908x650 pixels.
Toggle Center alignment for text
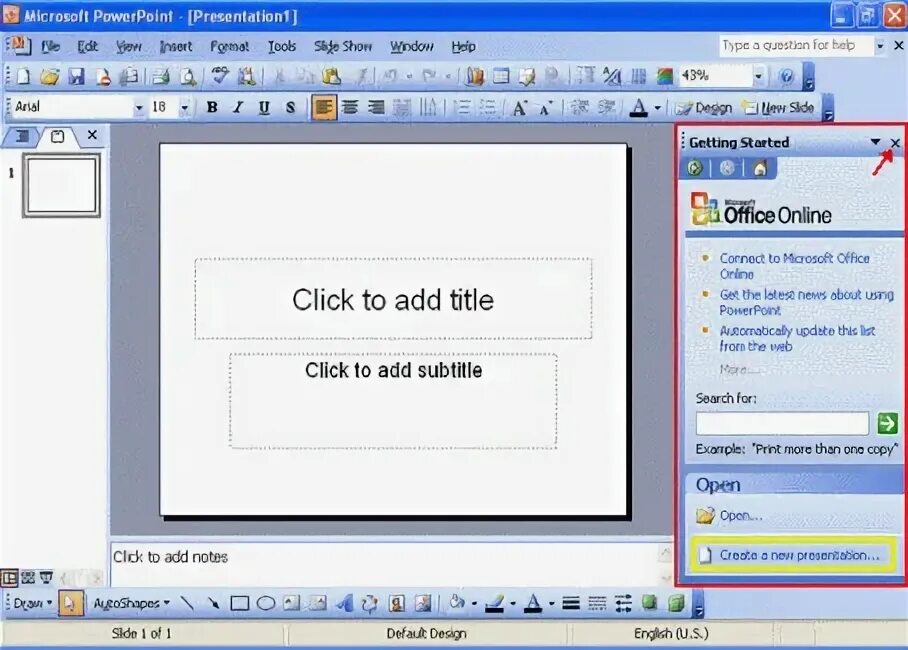point(350,108)
